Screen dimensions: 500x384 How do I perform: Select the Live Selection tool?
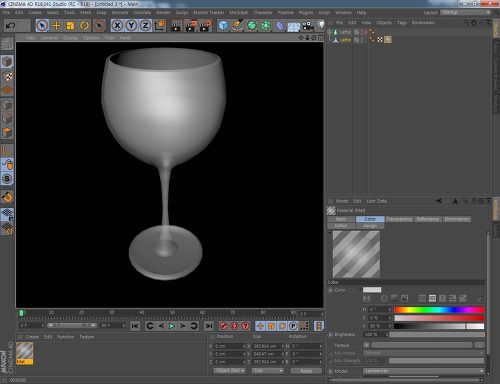coord(42,26)
